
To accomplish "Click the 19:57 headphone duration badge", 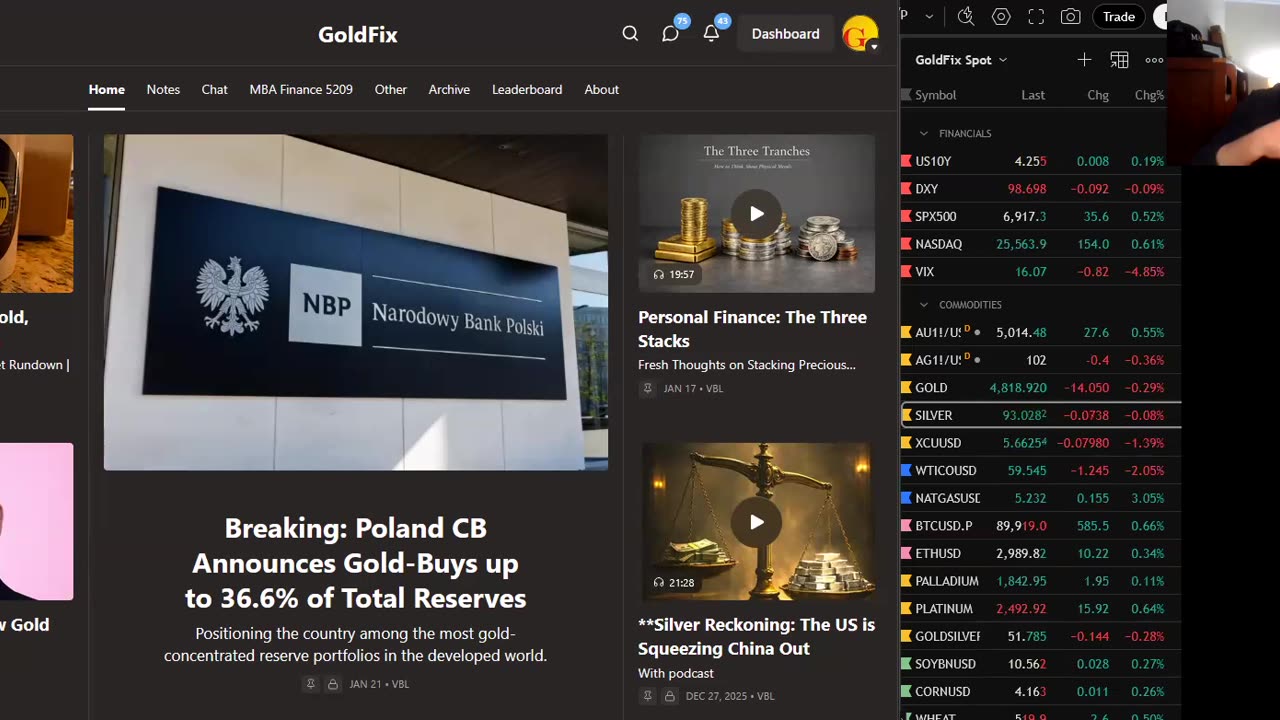I will tap(673, 274).
